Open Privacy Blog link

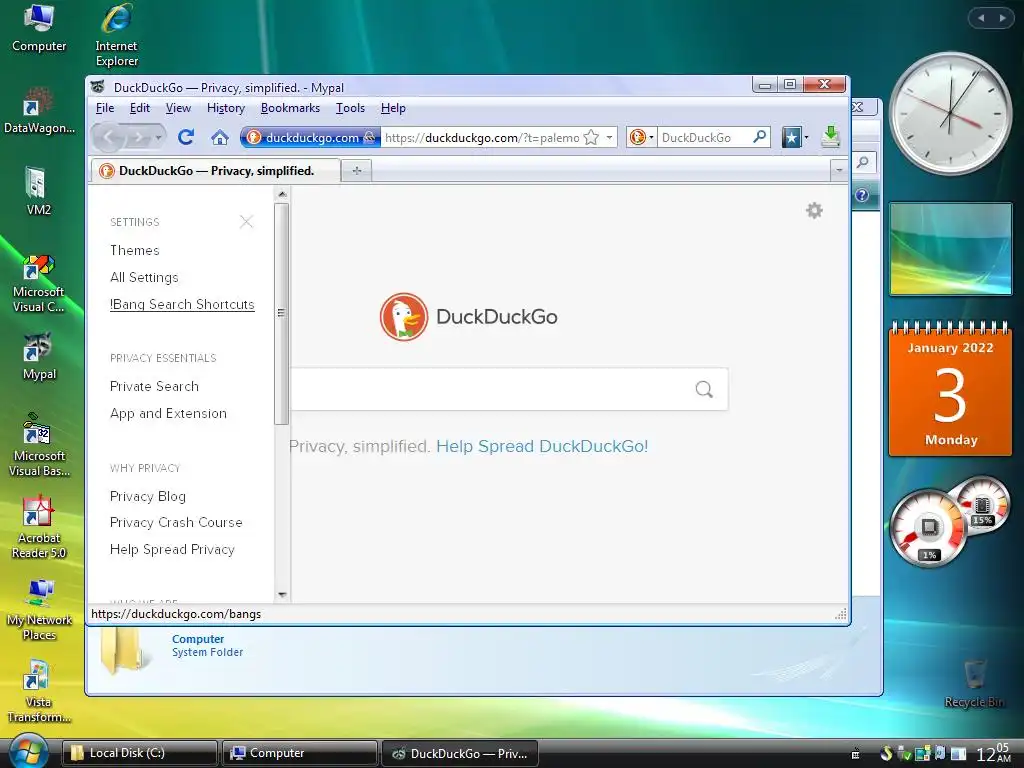(148, 496)
